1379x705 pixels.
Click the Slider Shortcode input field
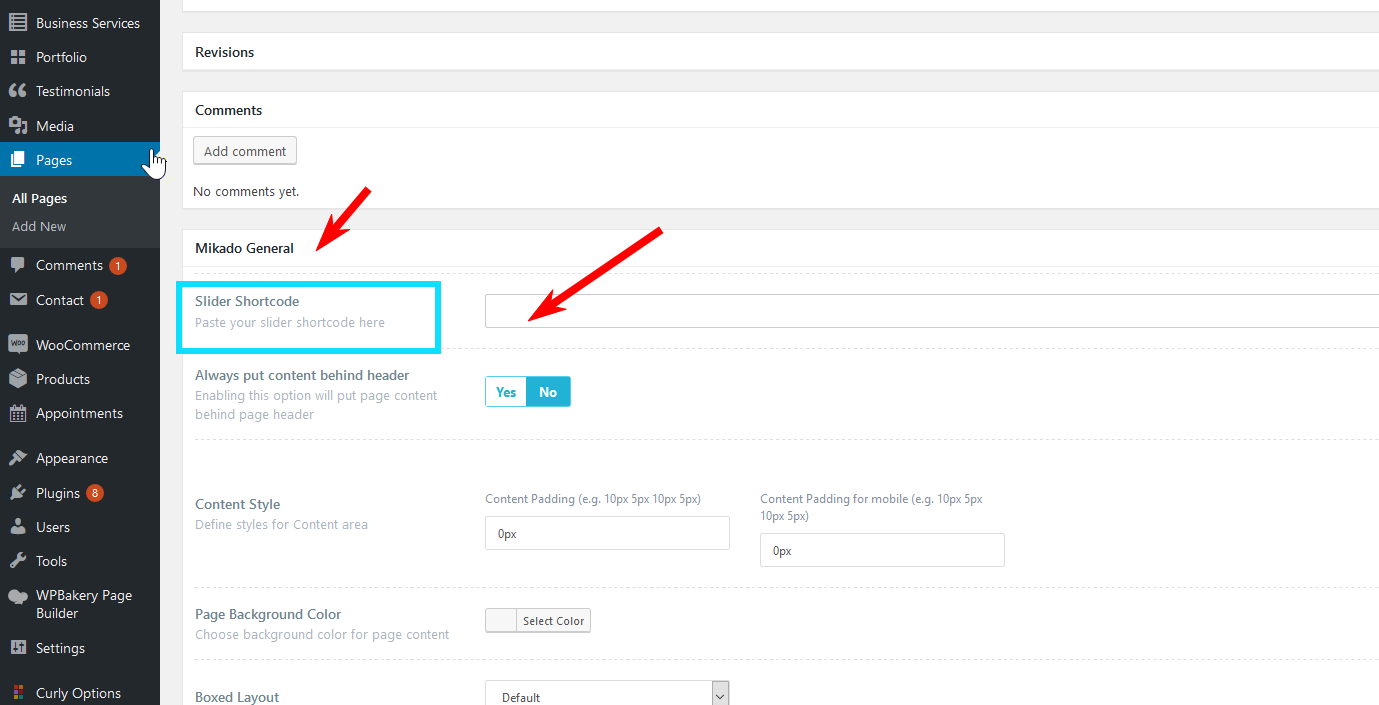click(x=932, y=311)
